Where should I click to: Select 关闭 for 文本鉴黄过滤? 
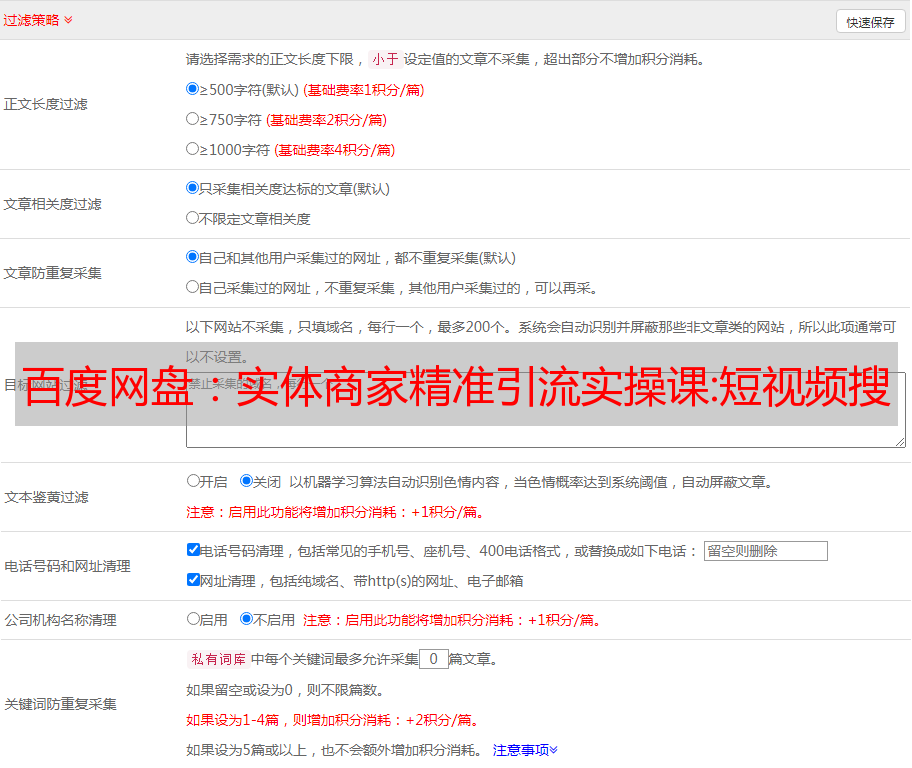pyautogui.click(x=247, y=481)
